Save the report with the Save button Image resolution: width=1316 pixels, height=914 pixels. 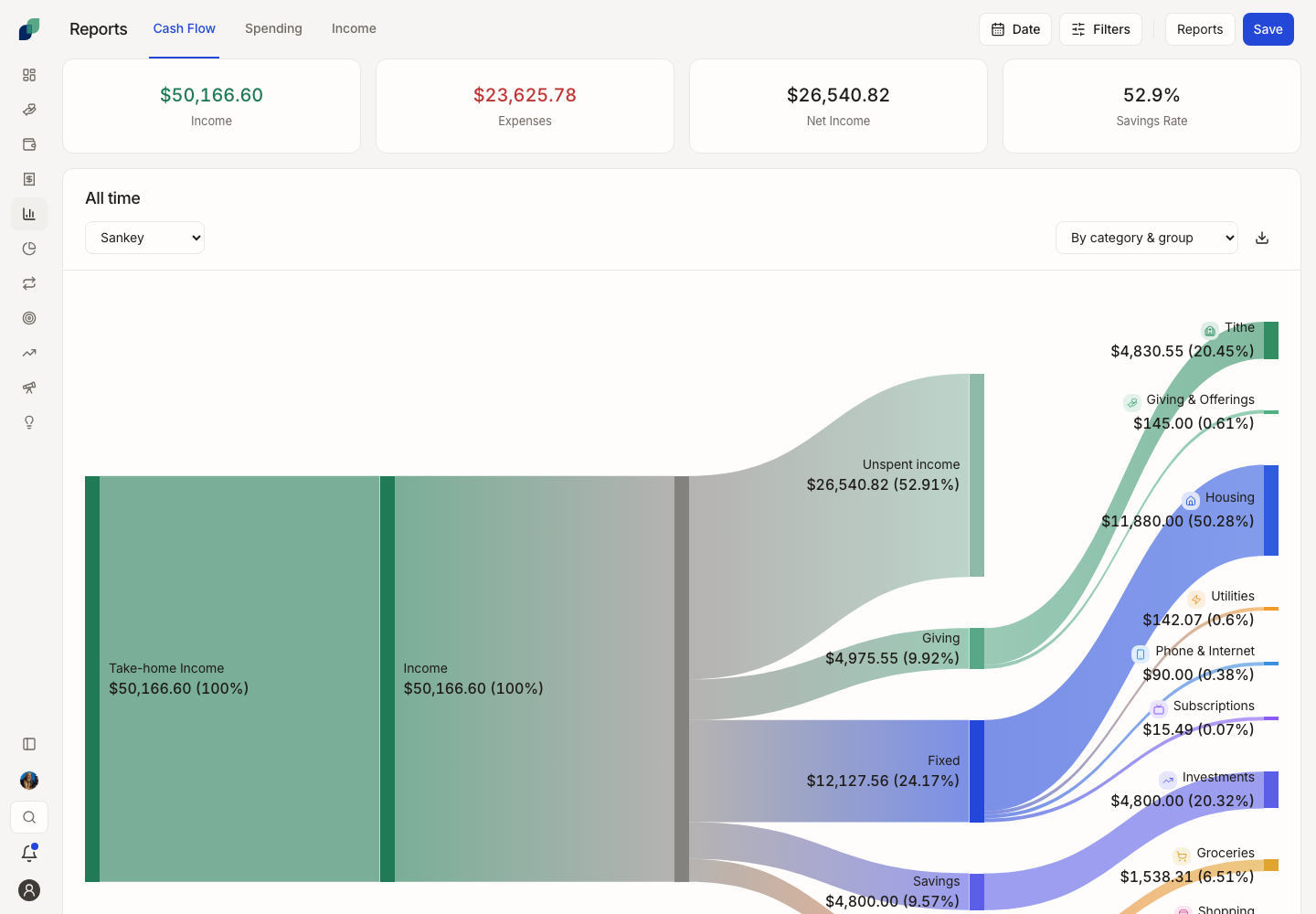pos(1268,29)
